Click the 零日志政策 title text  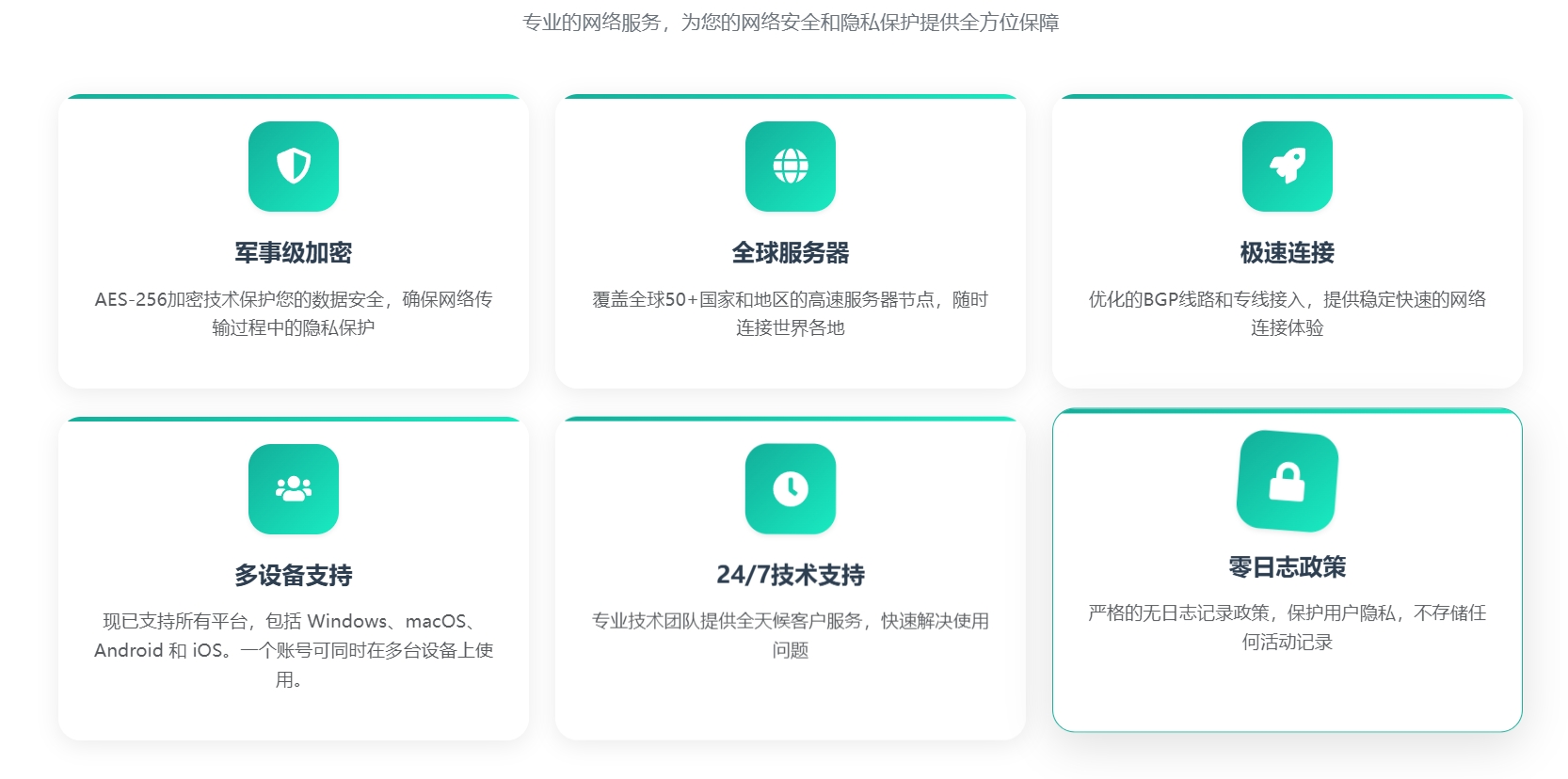click(x=1287, y=567)
